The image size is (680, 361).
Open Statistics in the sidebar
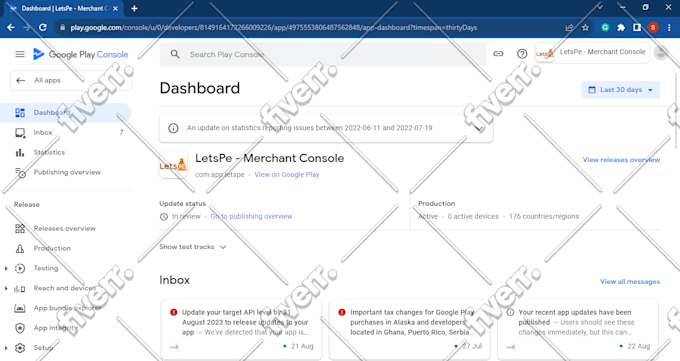[x=65, y=152]
